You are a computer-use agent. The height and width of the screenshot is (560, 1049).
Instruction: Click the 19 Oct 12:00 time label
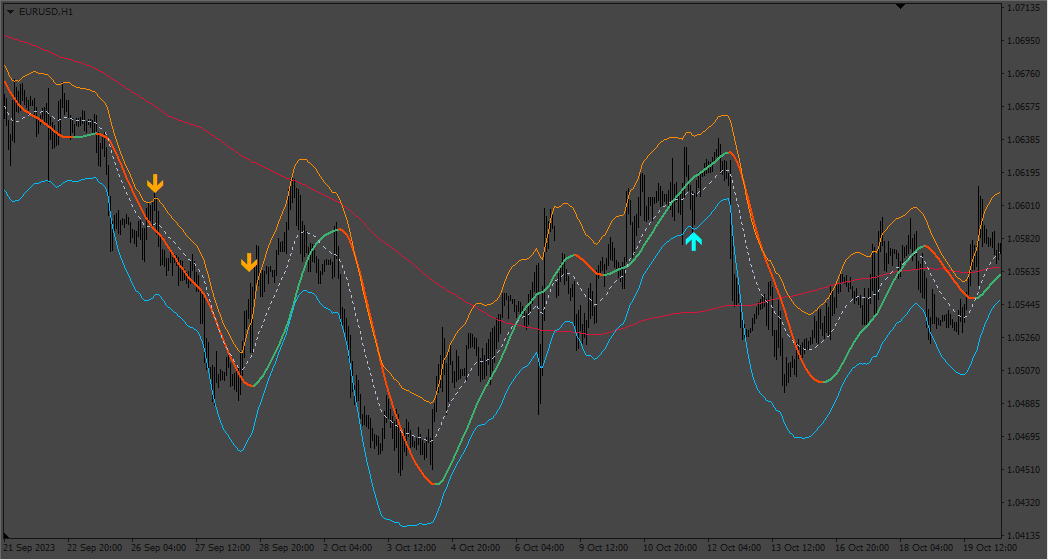[990, 548]
